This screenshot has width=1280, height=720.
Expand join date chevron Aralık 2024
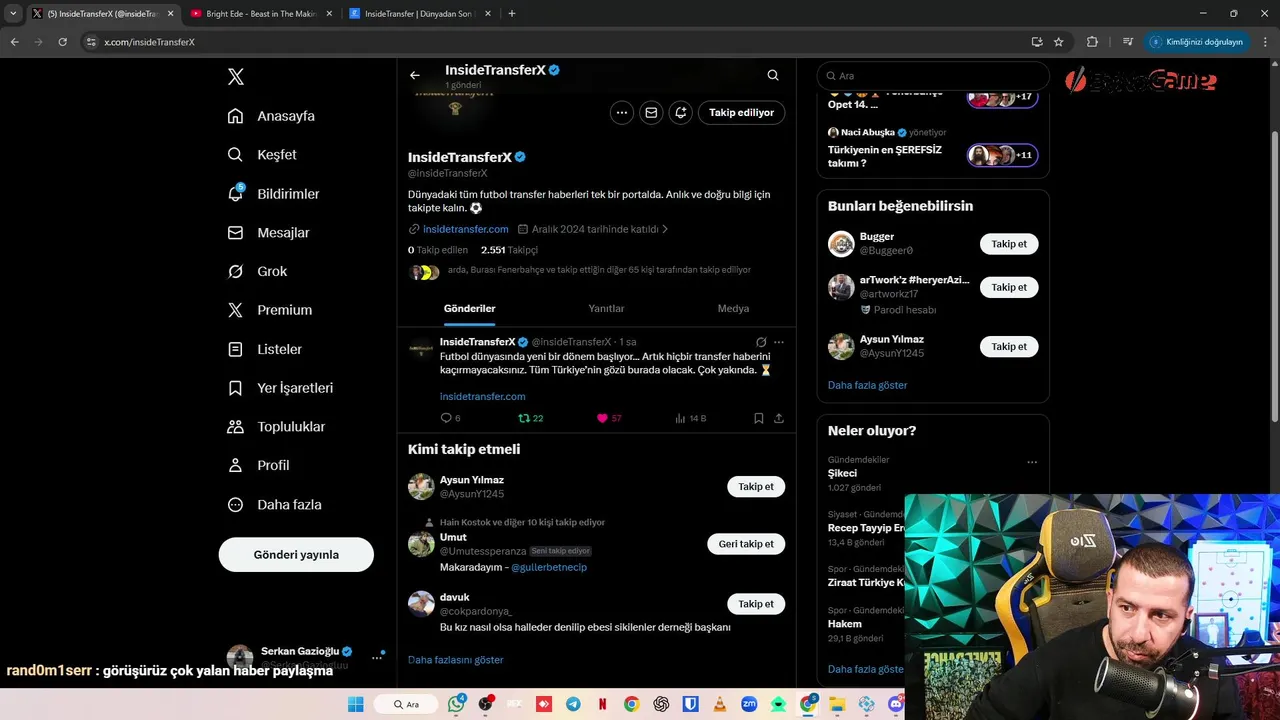point(665,229)
